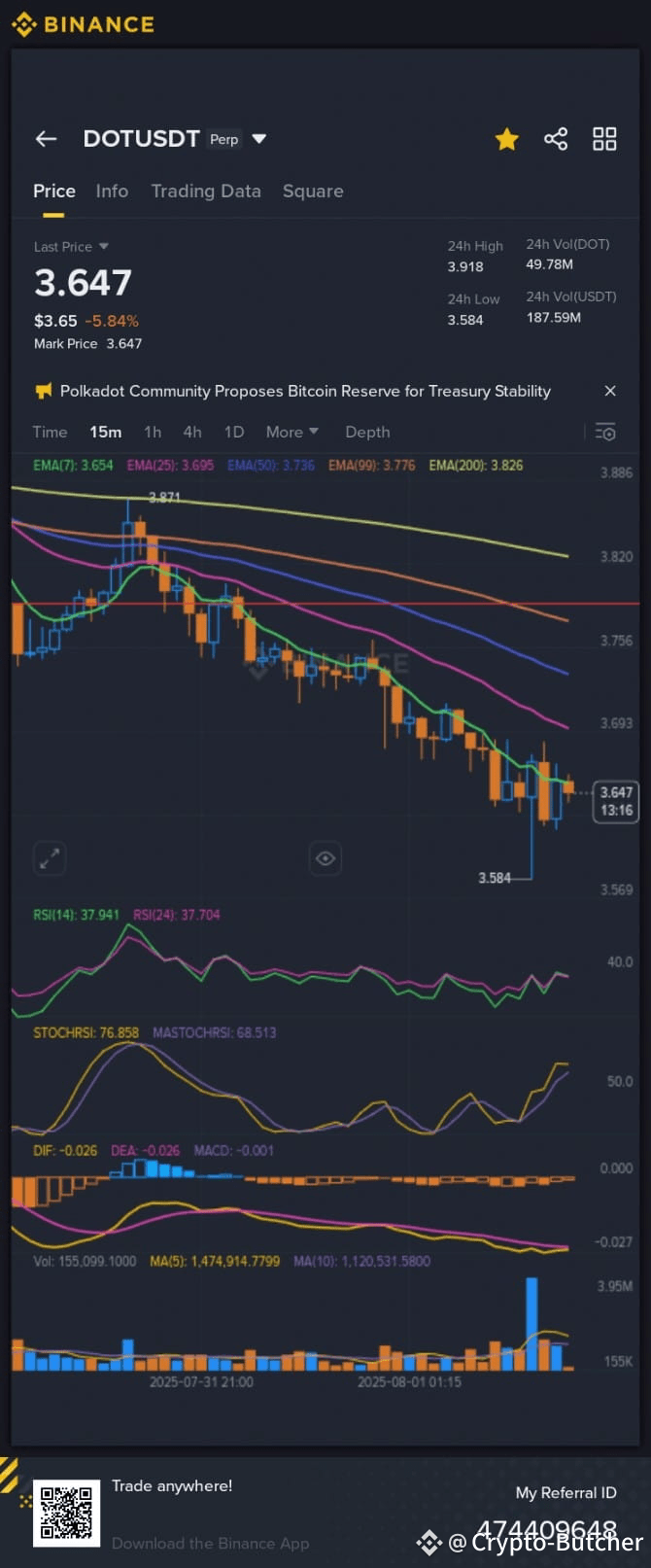This screenshot has width=651, height=1568.
Task: Expand the More intervals dropdown
Action: click(291, 432)
